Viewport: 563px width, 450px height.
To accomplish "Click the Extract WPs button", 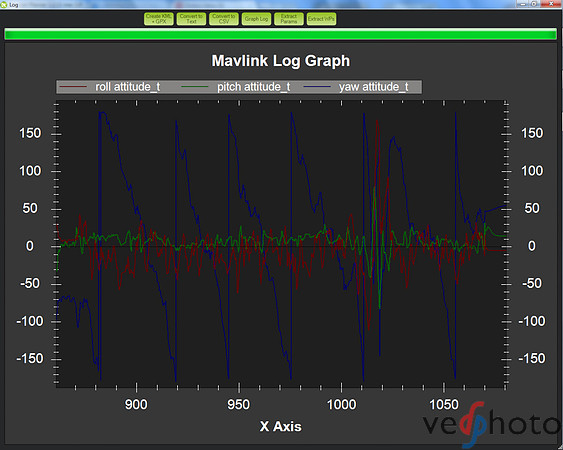I will (321, 19).
